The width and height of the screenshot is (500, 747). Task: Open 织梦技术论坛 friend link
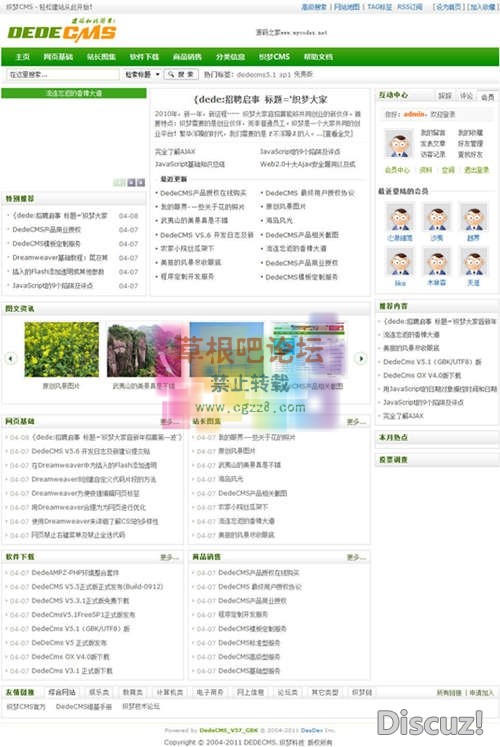pos(141,707)
